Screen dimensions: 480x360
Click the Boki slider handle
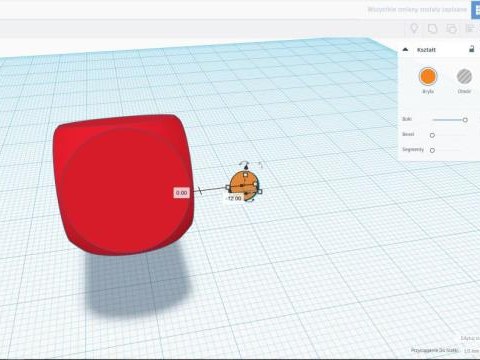[x=465, y=120]
